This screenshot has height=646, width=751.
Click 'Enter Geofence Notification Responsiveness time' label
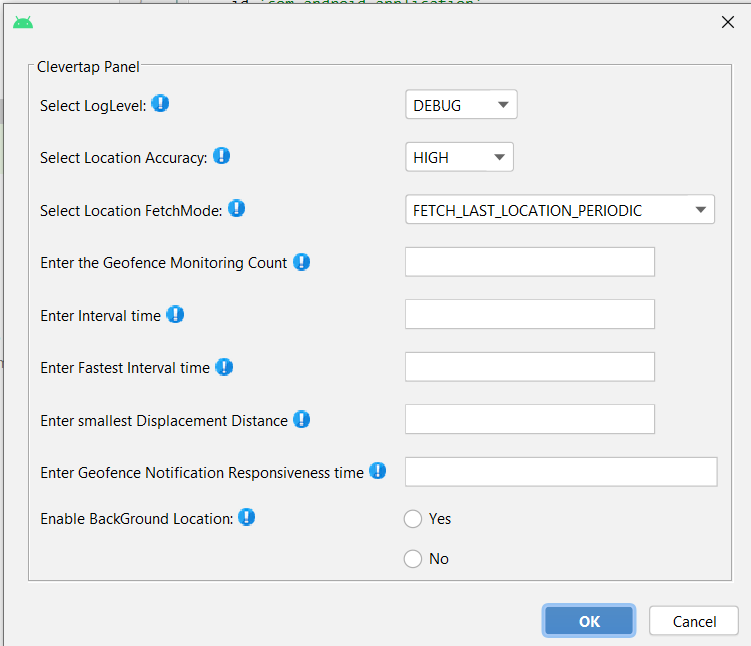202,473
